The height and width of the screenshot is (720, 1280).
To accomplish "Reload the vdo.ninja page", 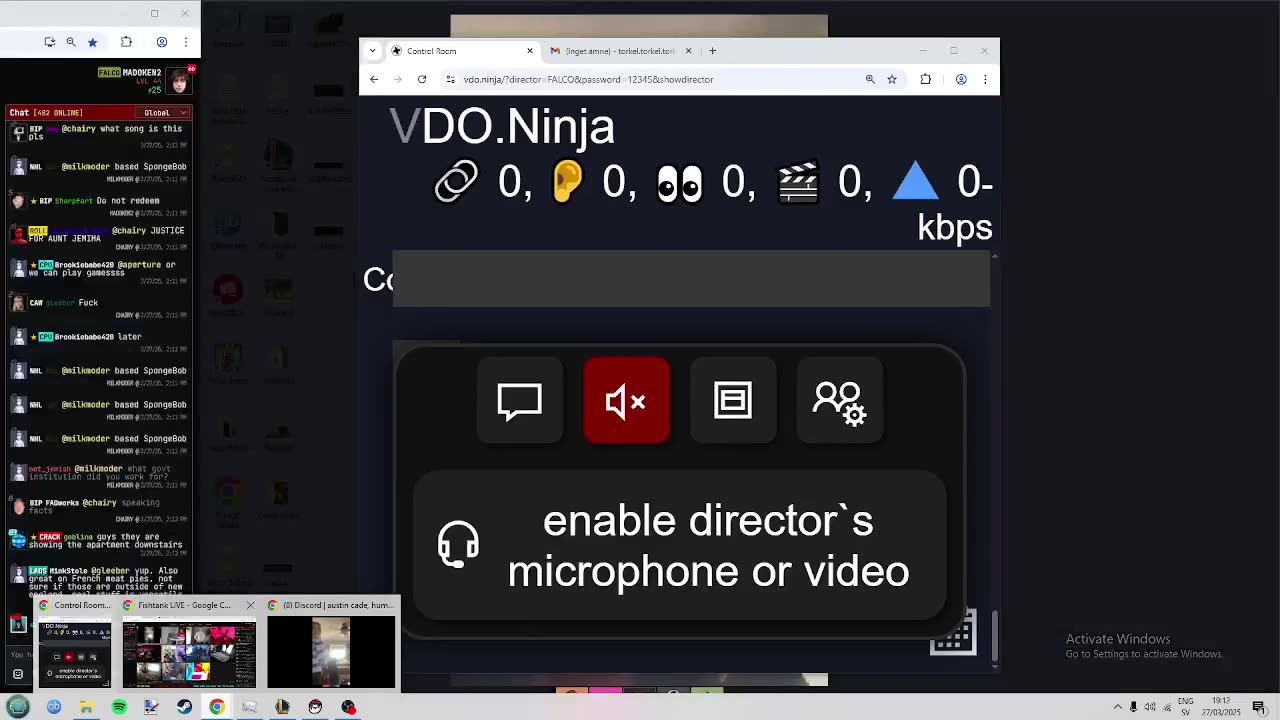I will click(x=422, y=79).
